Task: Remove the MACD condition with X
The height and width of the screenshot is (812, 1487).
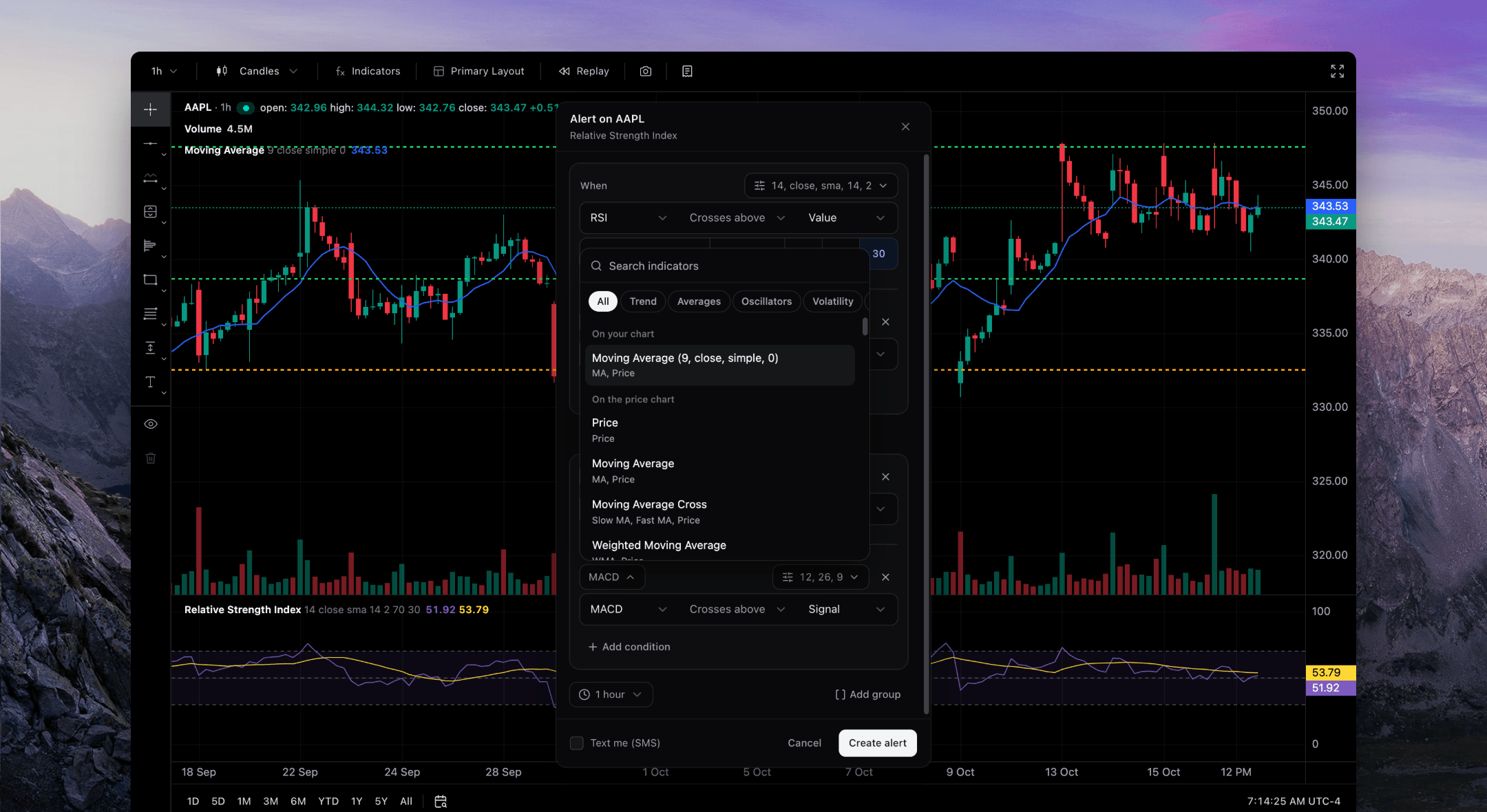Action: (x=885, y=577)
